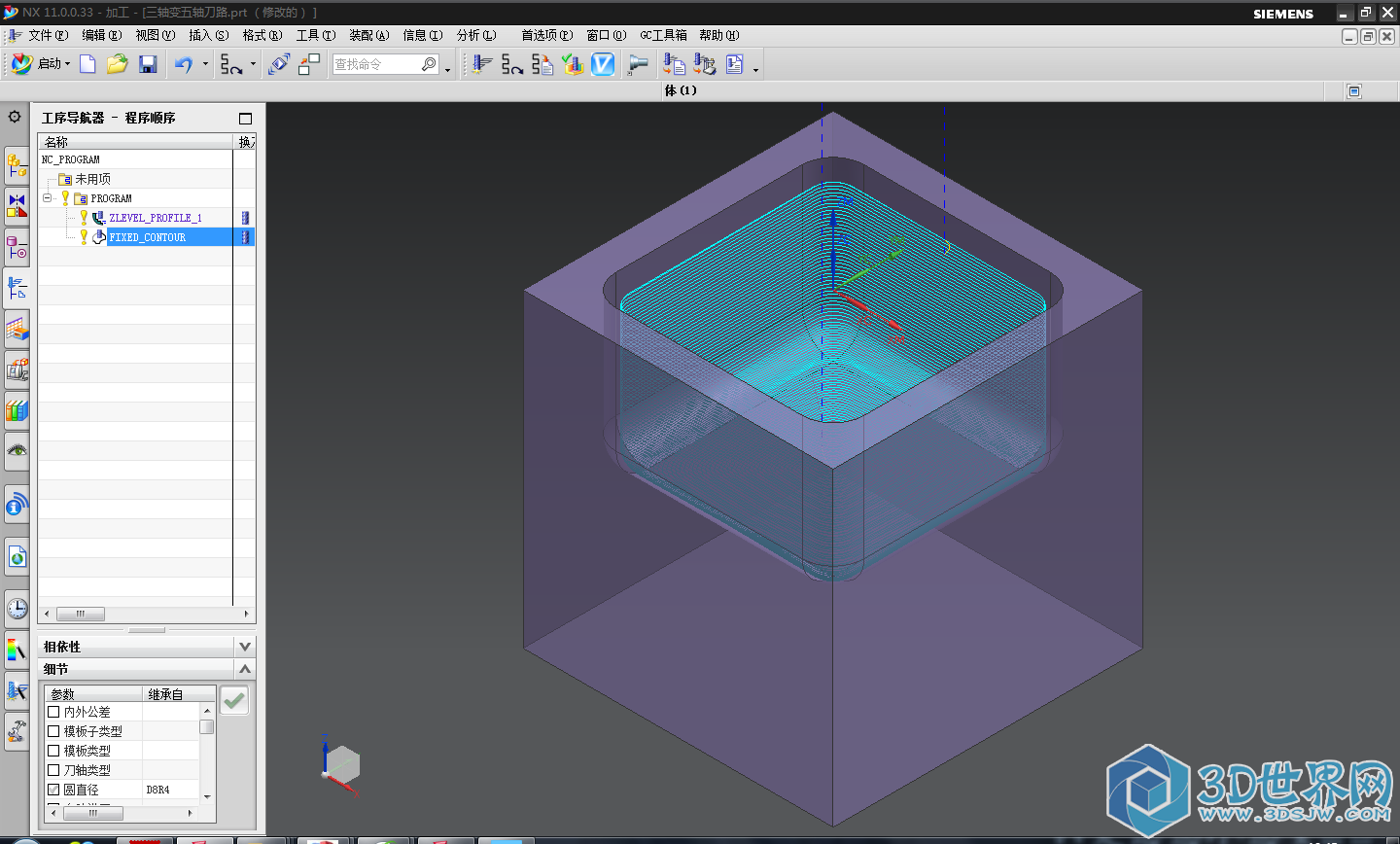The width and height of the screenshot is (1400, 844).
Task: Click the search magnifier in the command finder
Action: coord(429,64)
